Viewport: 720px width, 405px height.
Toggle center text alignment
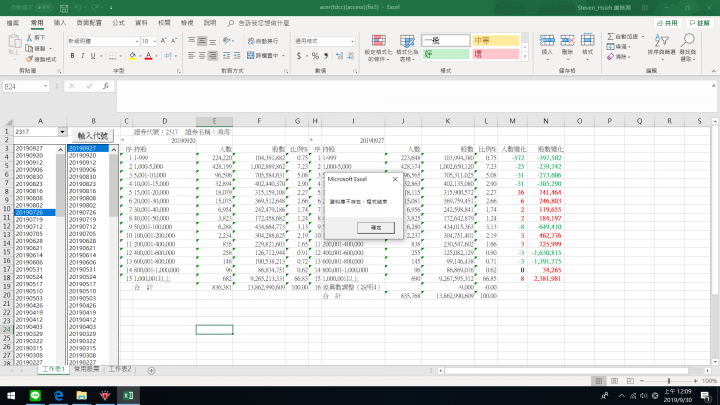click(x=202, y=56)
